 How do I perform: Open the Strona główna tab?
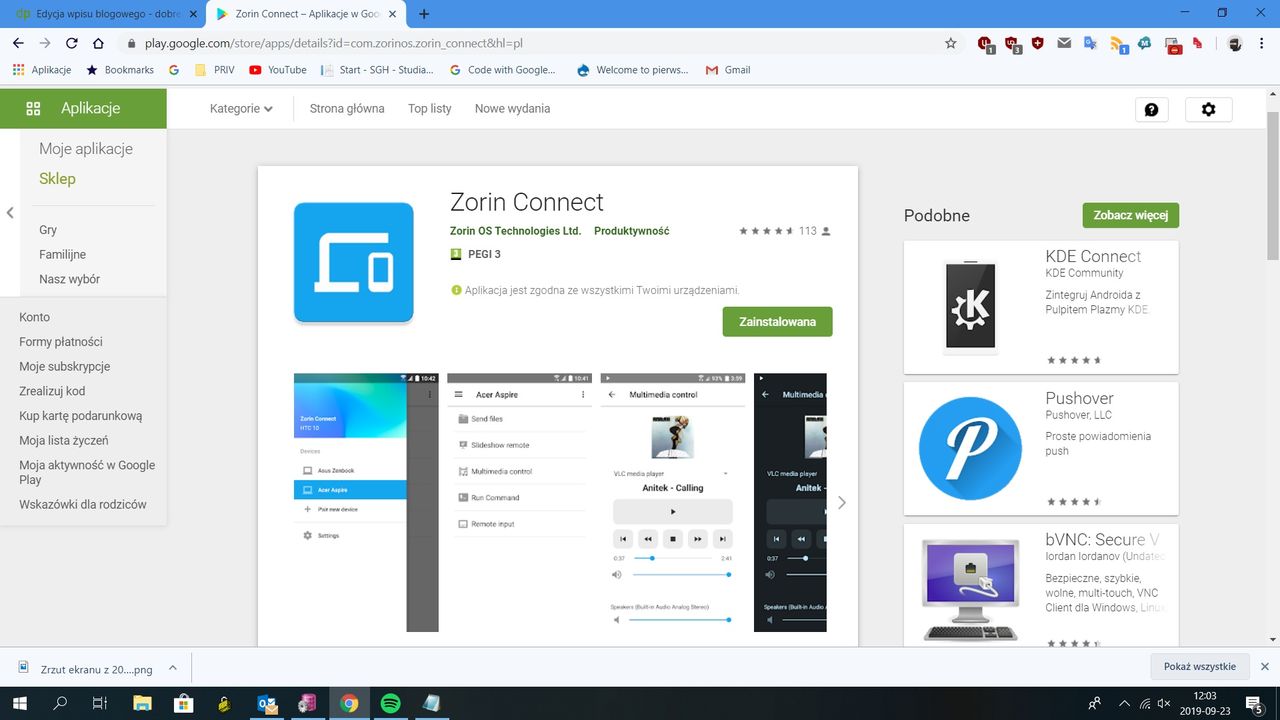point(347,109)
